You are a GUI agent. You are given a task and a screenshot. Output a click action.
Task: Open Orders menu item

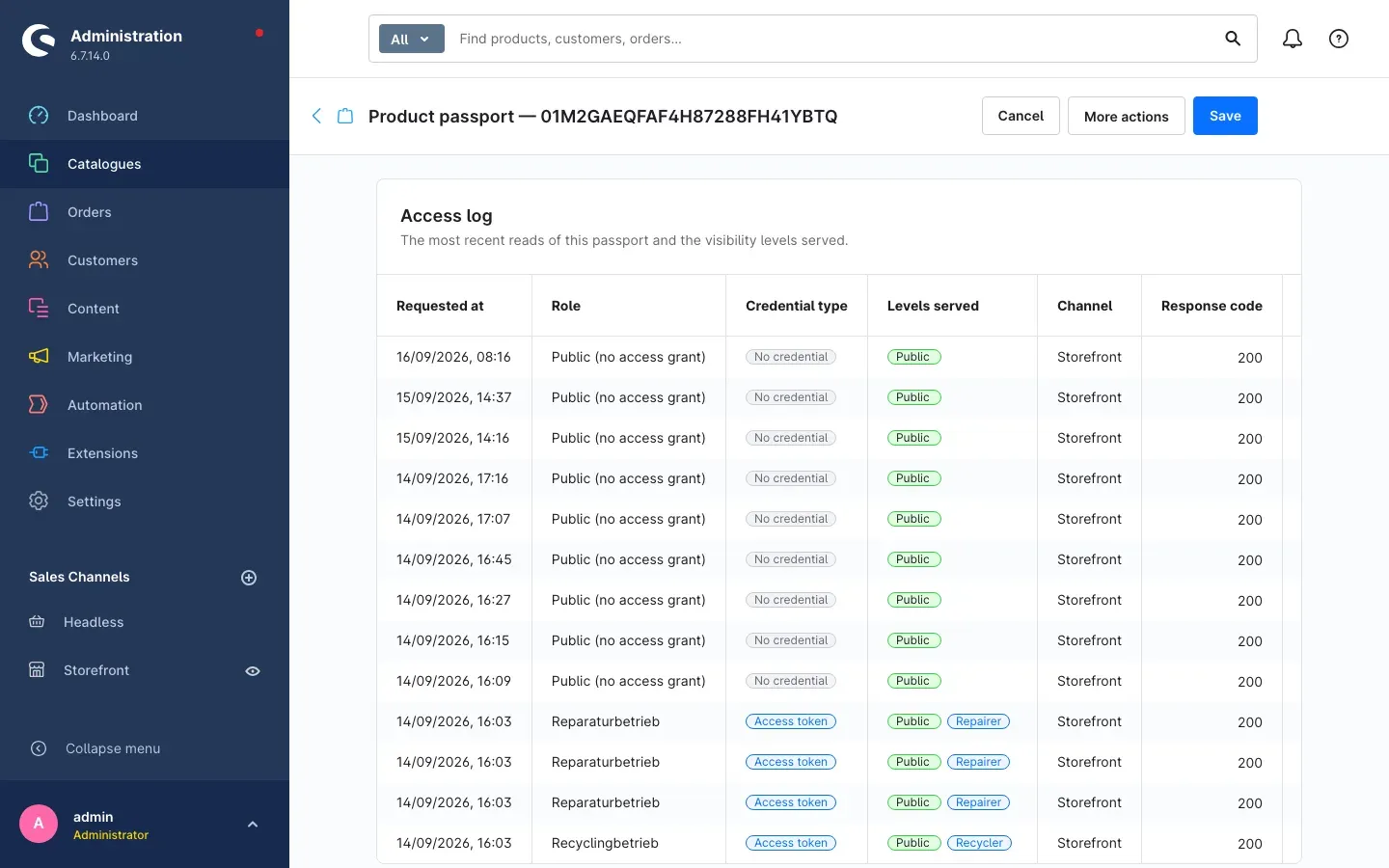click(x=145, y=212)
